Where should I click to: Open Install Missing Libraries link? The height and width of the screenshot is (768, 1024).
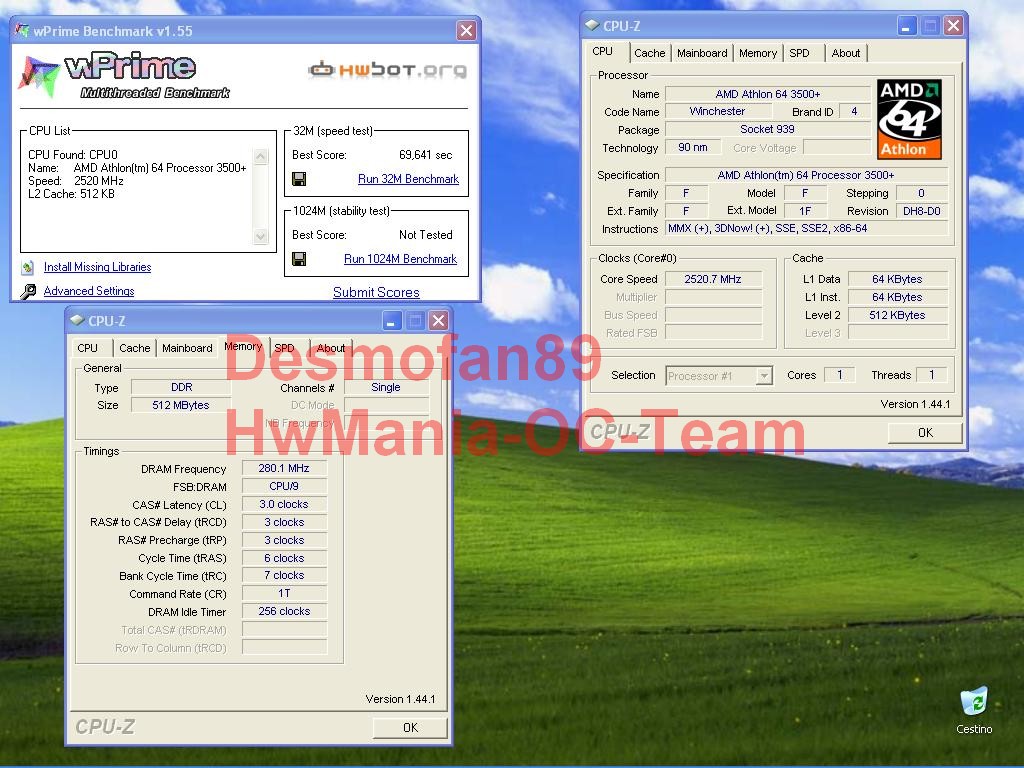coord(97,267)
